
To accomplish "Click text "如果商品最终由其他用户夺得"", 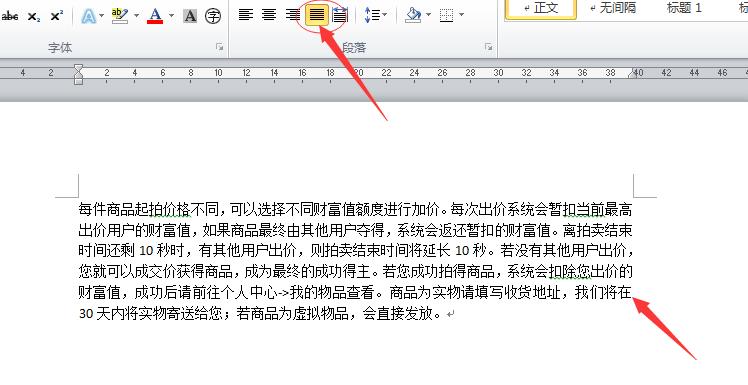I will click(293, 230).
